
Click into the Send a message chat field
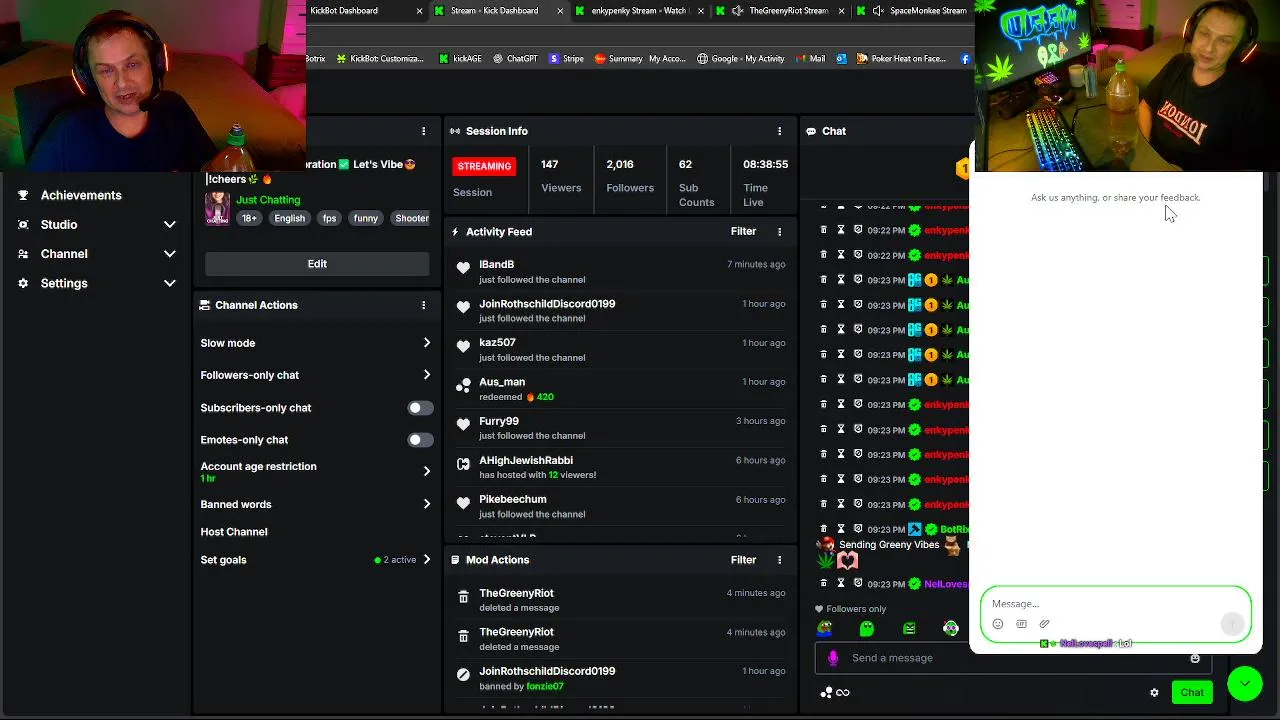(1014, 658)
